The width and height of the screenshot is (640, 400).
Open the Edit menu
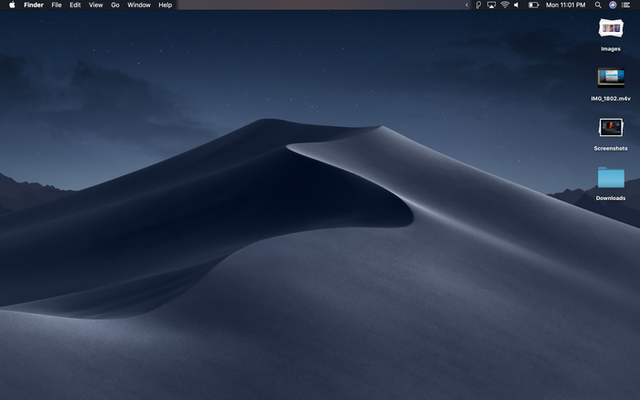[75, 5]
